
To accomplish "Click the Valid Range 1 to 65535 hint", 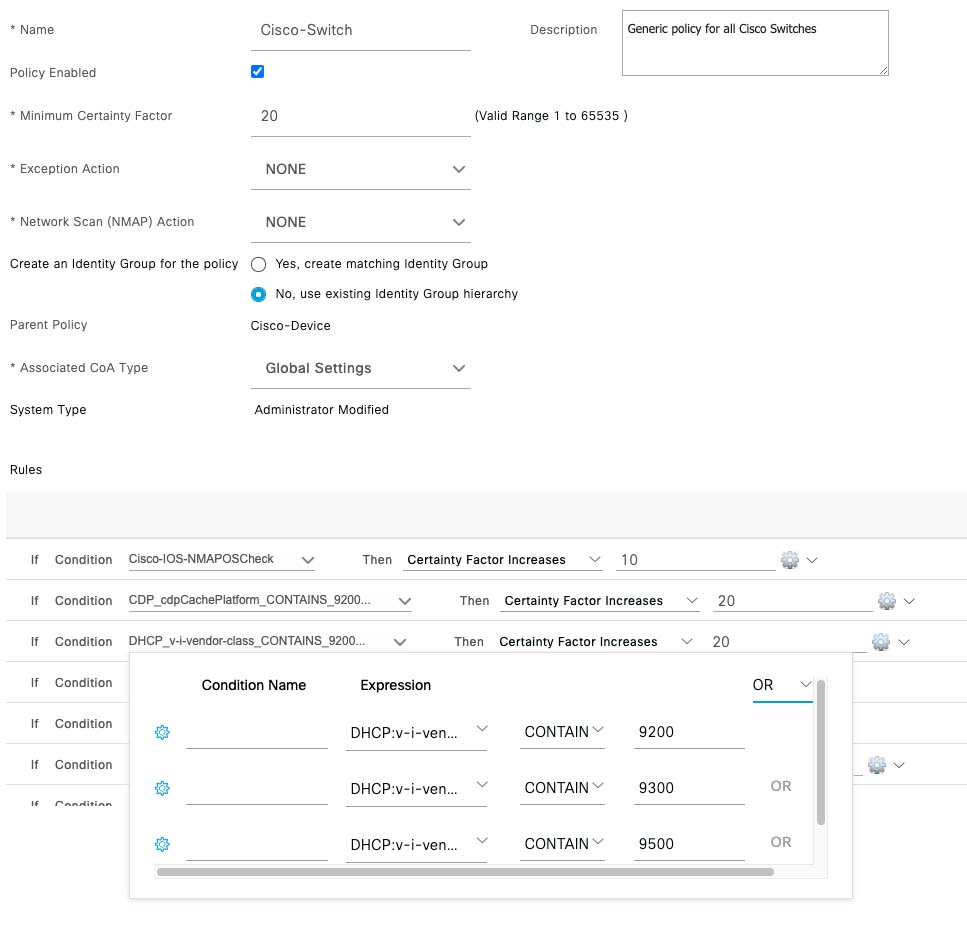I will [551, 116].
